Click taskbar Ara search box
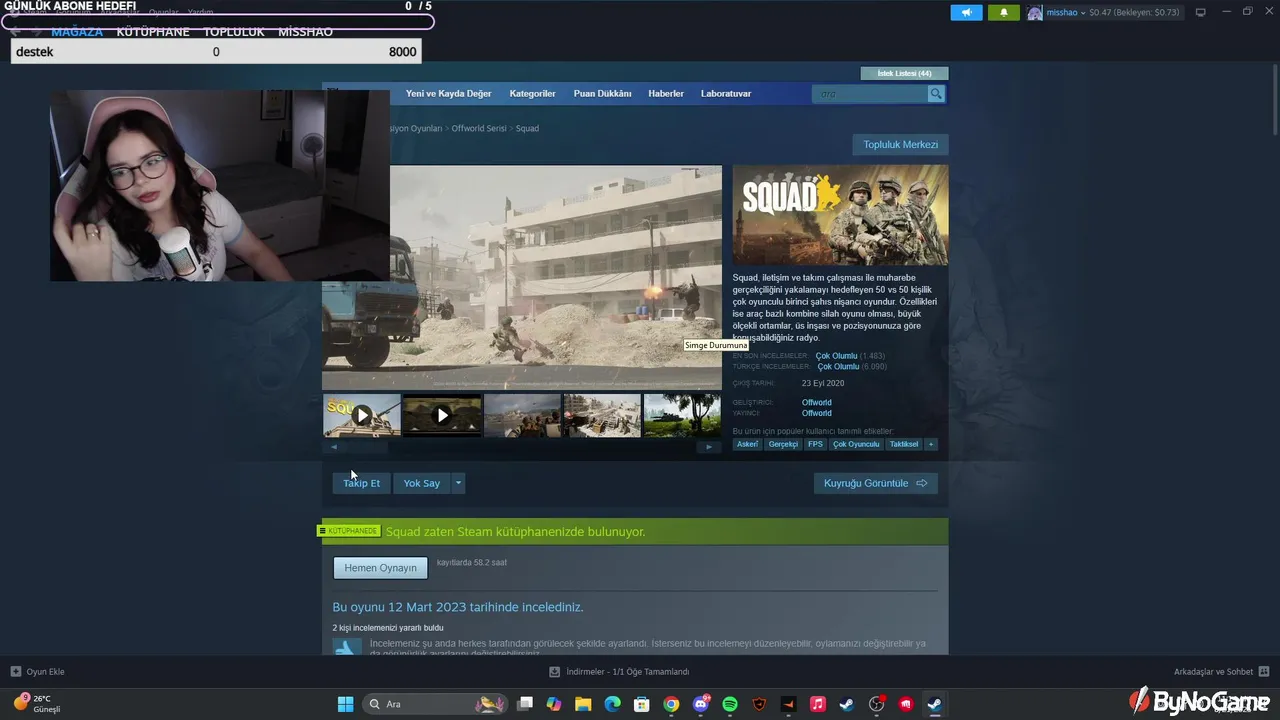Viewport: 1280px width, 720px height. (436, 704)
